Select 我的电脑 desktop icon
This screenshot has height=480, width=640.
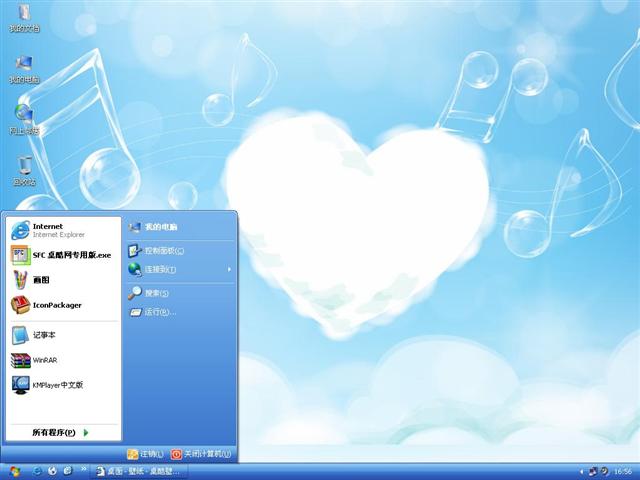(24, 68)
